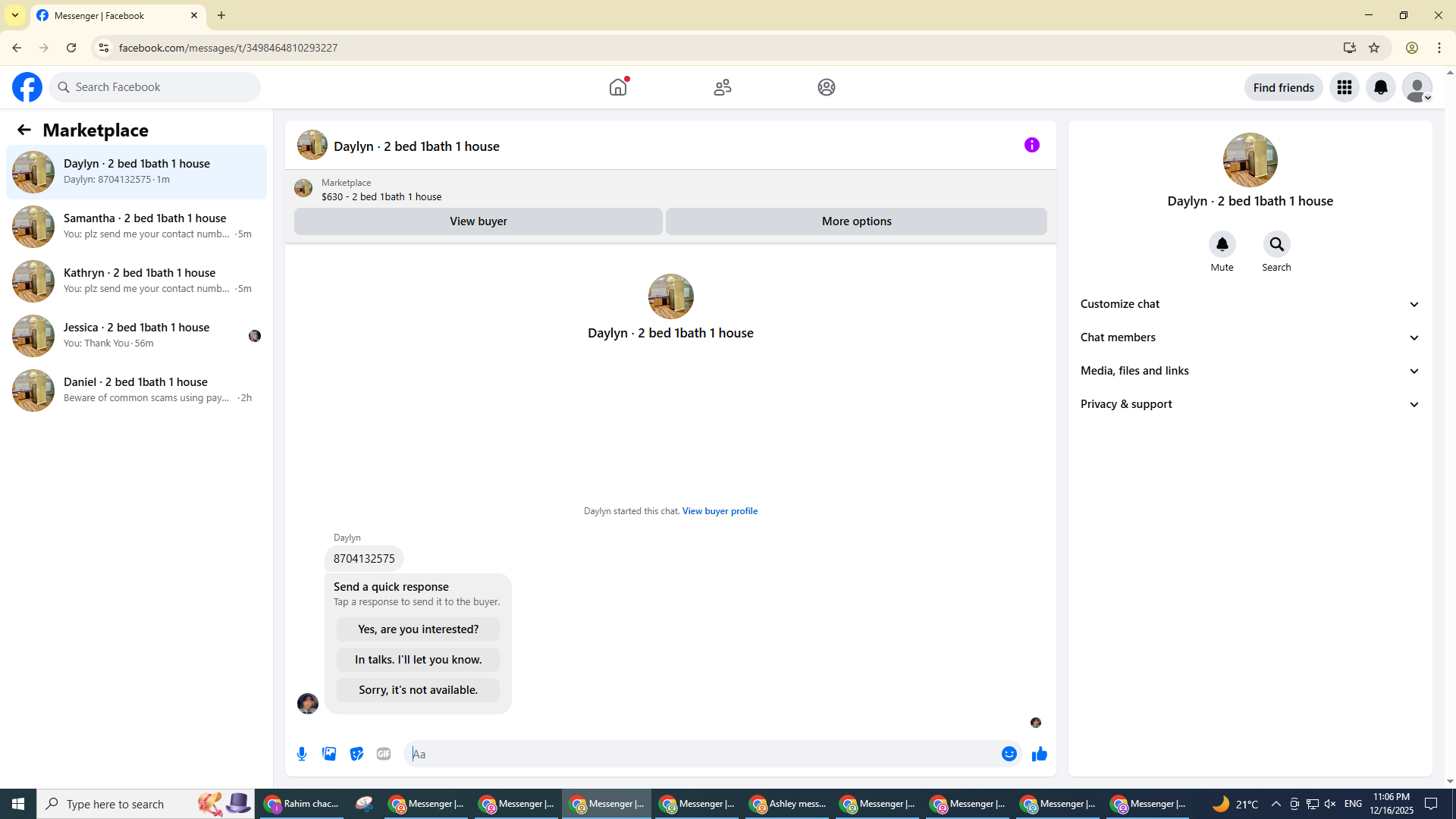Screen dimensions: 1456x819
Task: Open Jessica conversation in list
Action: (136, 336)
